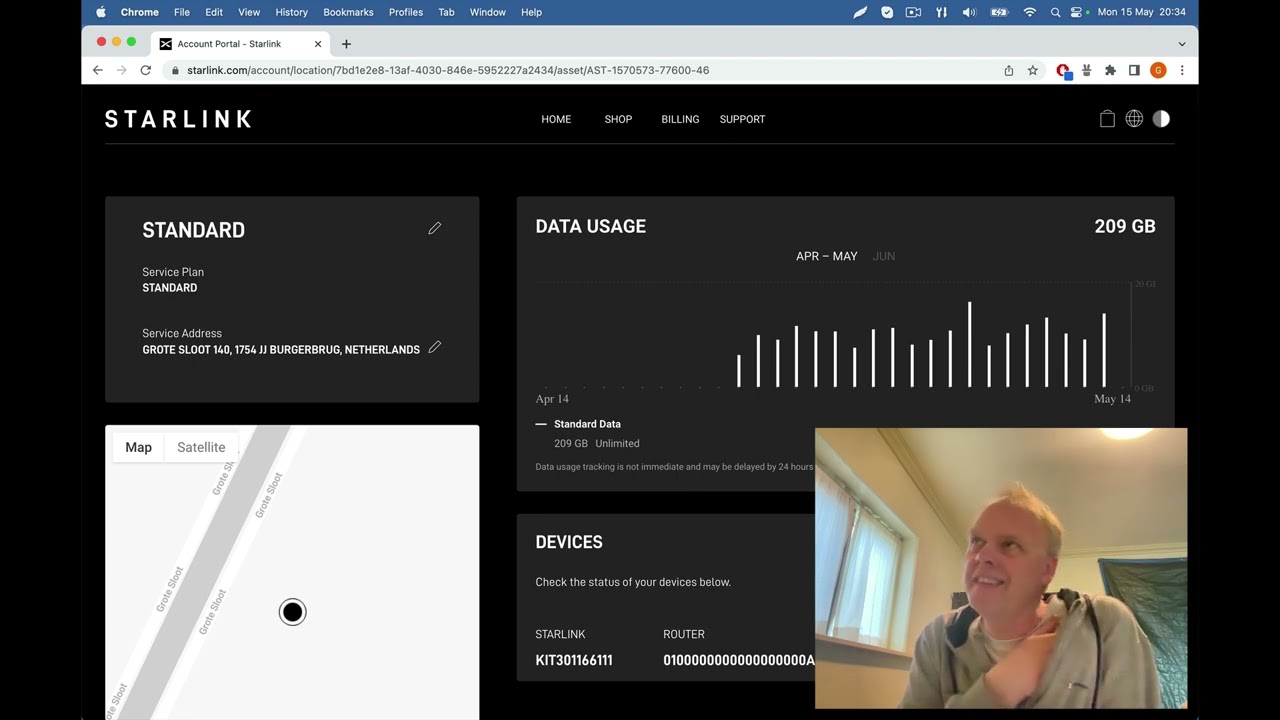Open the History menu
The height and width of the screenshot is (720, 1280).
(291, 12)
